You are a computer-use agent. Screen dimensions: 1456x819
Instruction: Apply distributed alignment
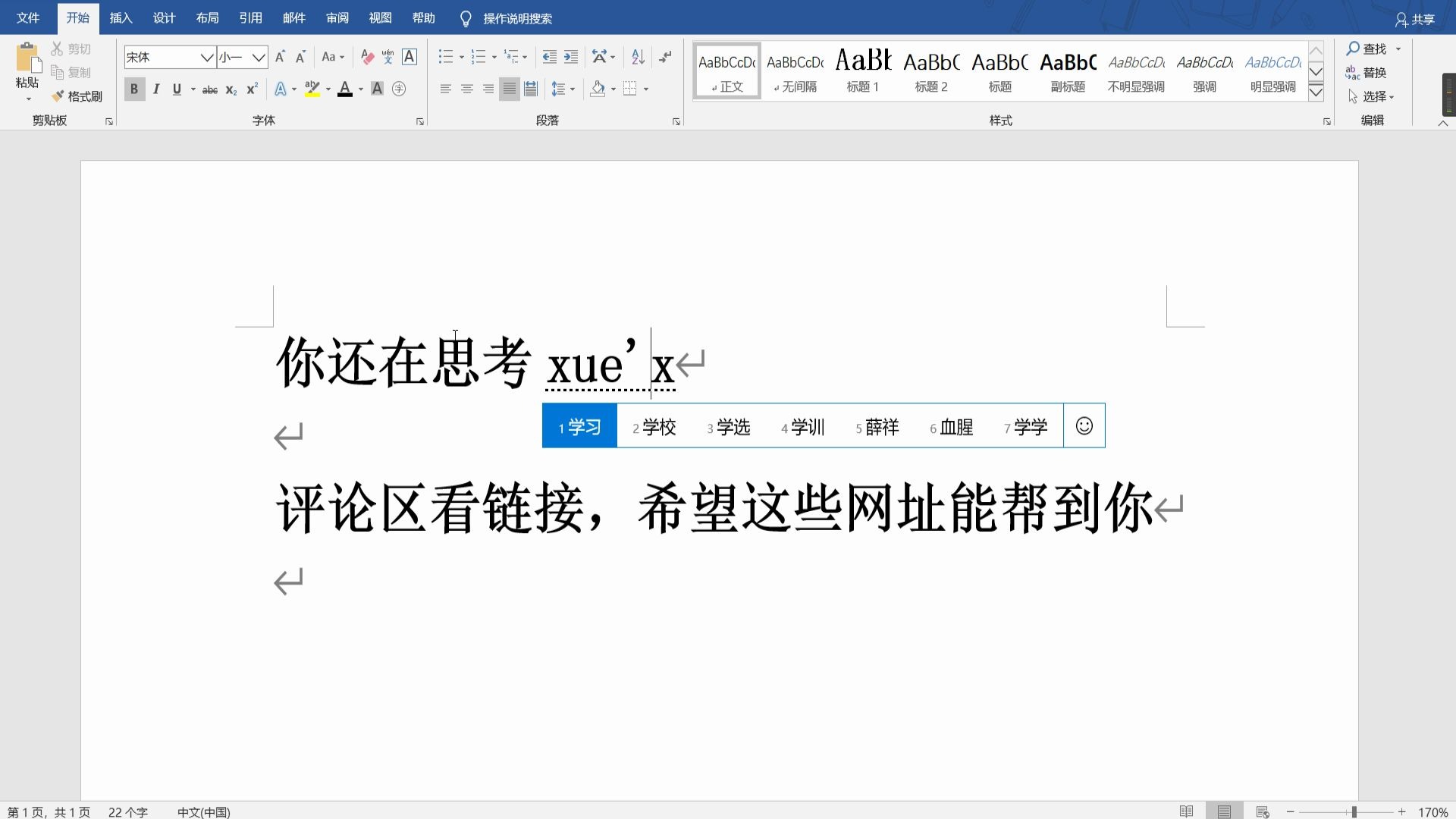click(x=531, y=89)
